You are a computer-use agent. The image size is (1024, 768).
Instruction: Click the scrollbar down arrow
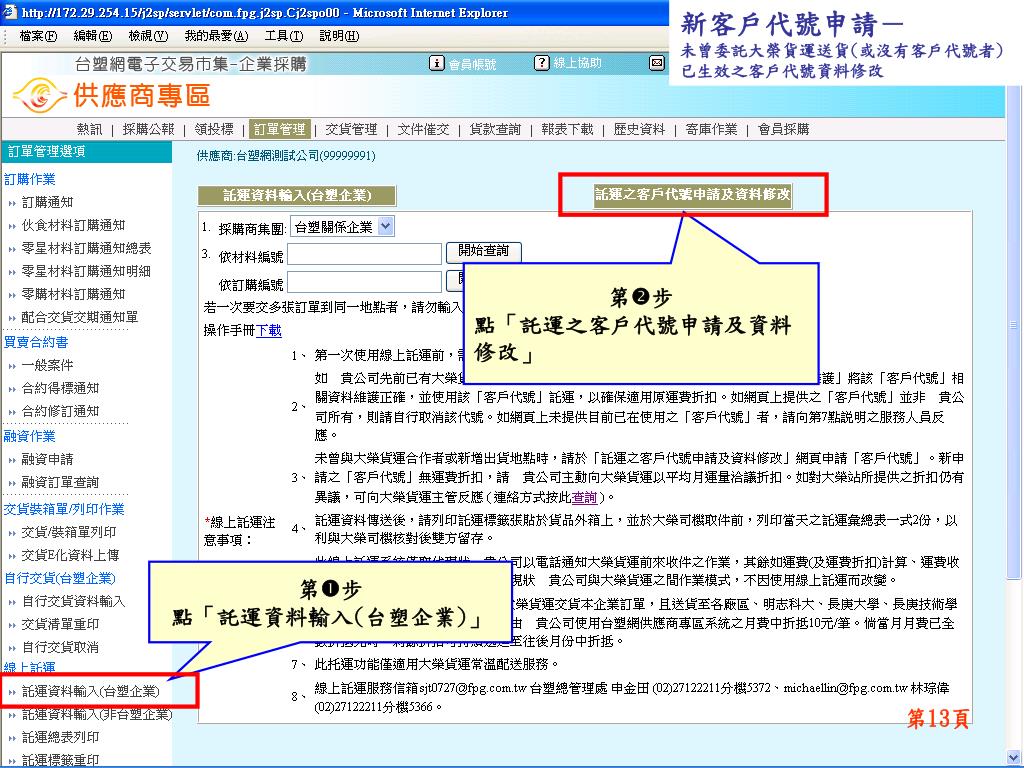point(1014,758)
